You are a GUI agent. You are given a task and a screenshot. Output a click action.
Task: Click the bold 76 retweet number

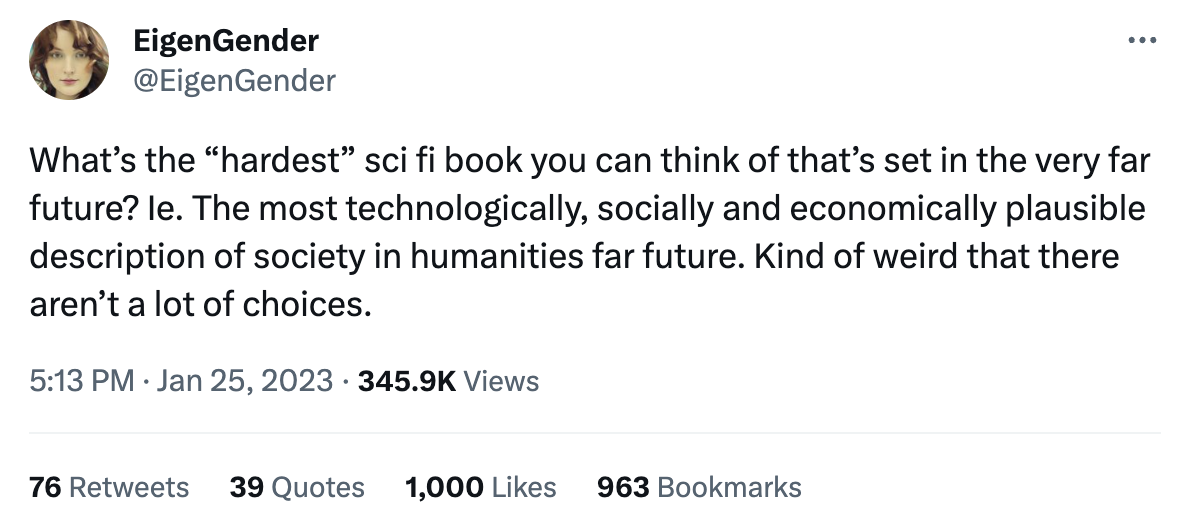click(x=45, y=487)
